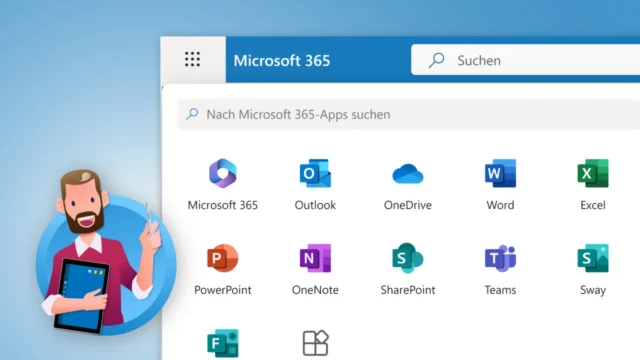Open the Excel app icon
Image resolution: width=640 pixels, height=360 pixels.
(593, 173)
